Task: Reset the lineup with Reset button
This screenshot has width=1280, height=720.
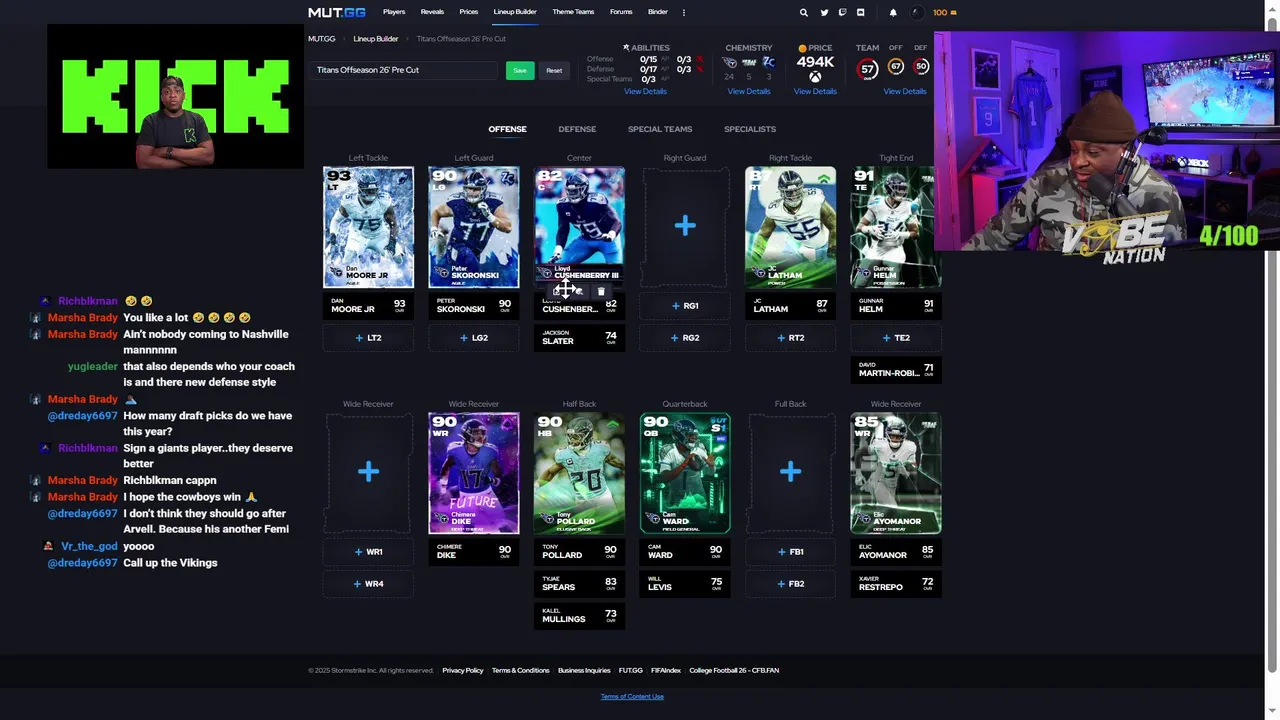Action: click(x=554, y=70)
